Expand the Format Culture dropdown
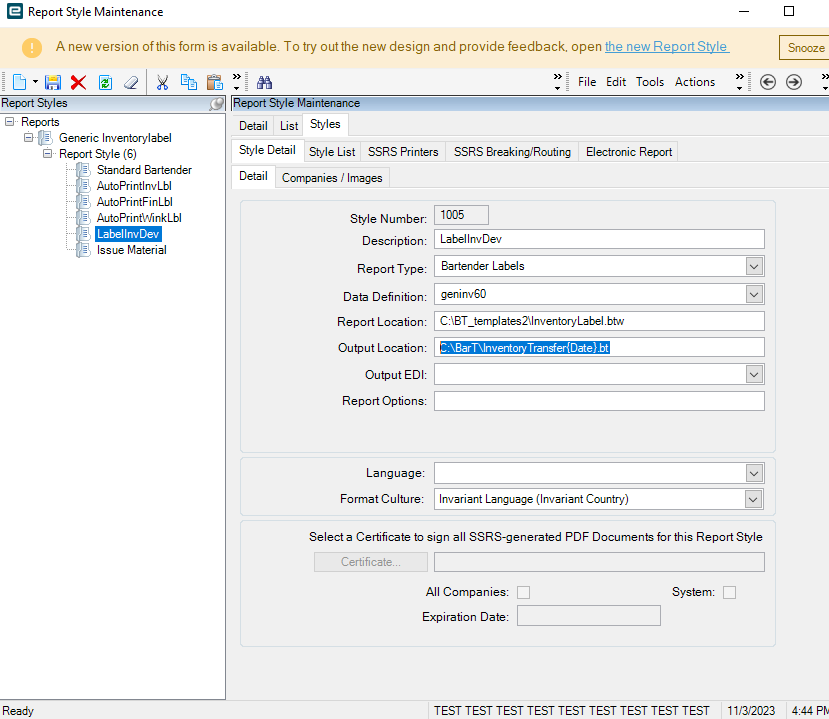 754,499
